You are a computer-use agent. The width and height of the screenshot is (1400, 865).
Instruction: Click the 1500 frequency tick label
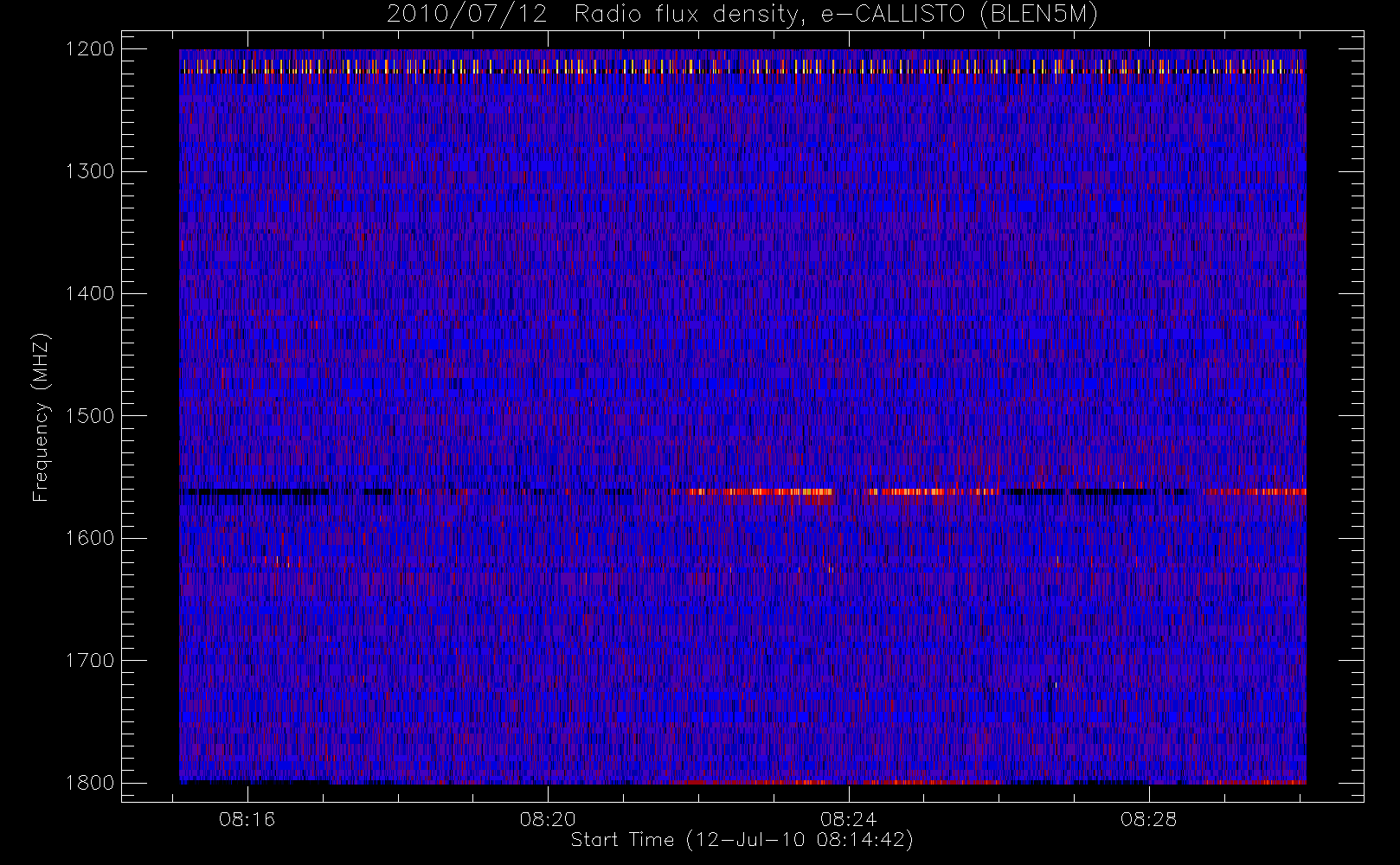pos(90,416)
